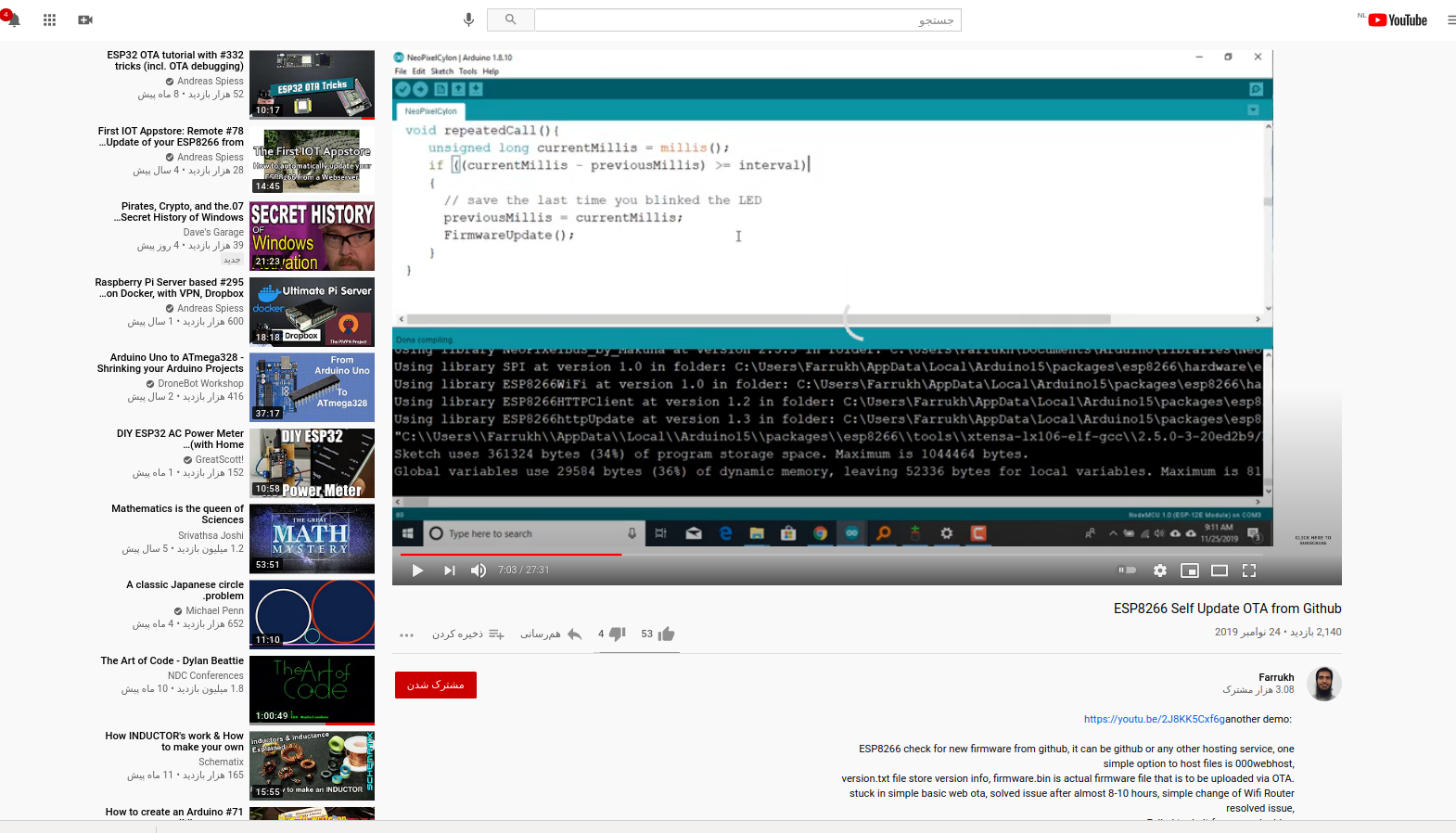Image resolution: width=1456 pixels, height=833 pixels.
Task: Open Ultimate Pi Server thumbnail
Action: click(x=312, y=312)
